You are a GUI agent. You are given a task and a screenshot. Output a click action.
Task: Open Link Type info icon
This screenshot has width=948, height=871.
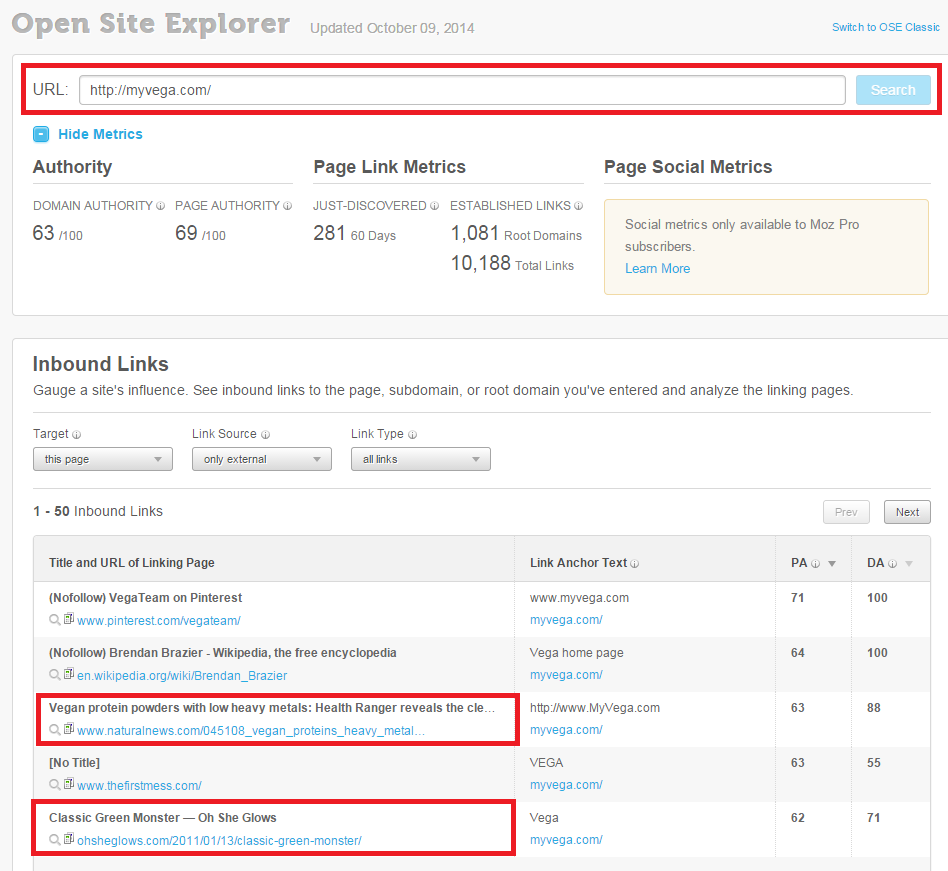coord(412,435)
